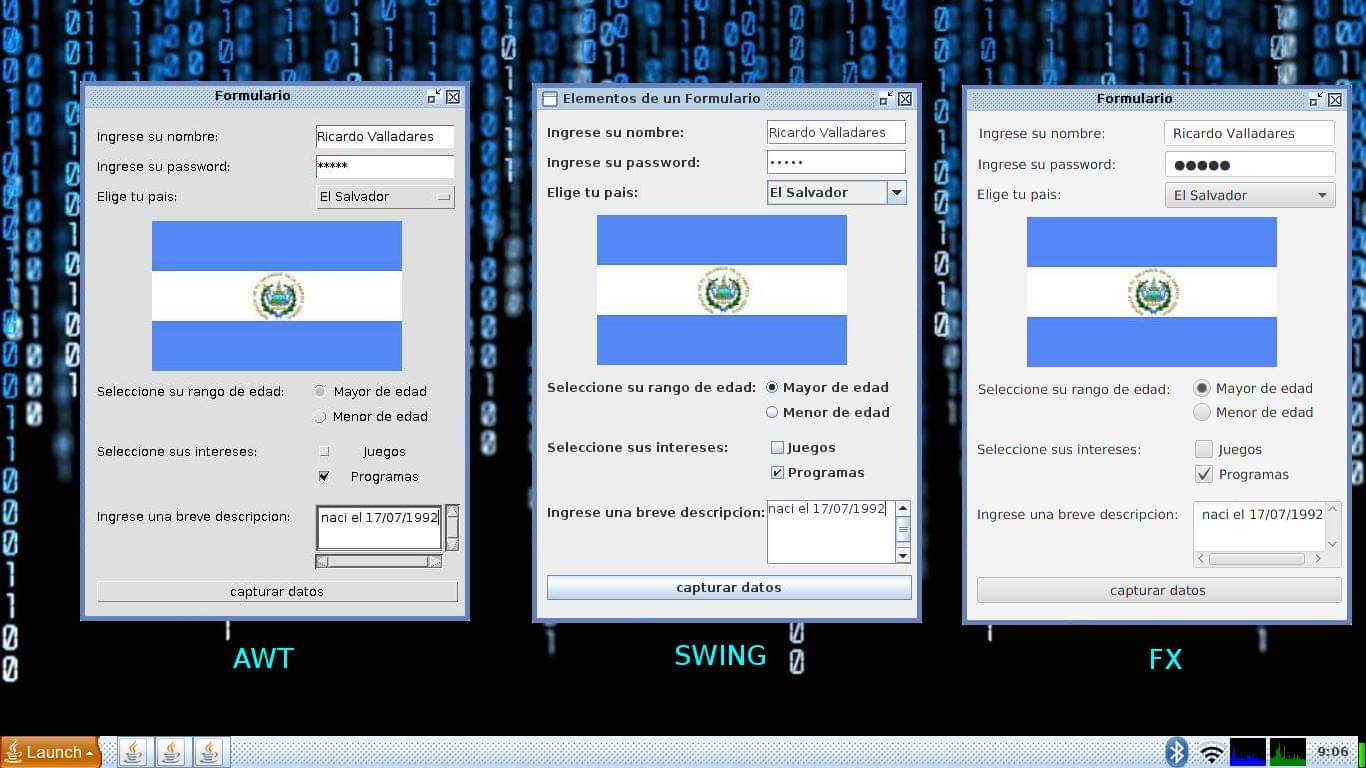Focus the name field in AWT window

(385, 137)
